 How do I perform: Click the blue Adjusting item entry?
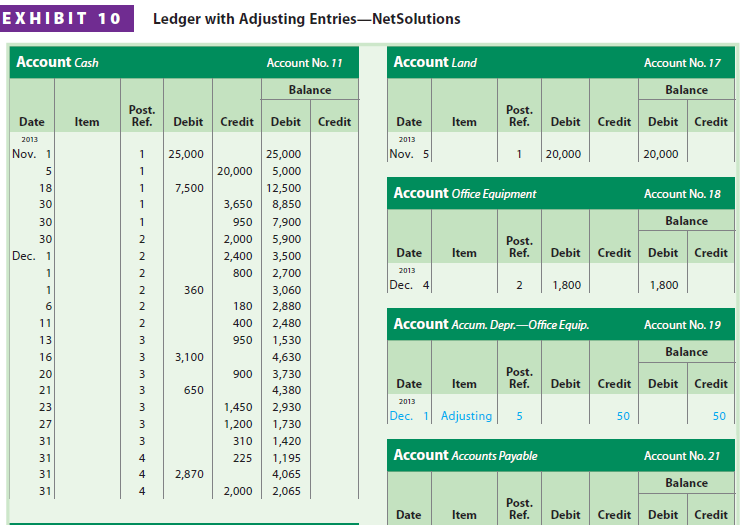466,415
